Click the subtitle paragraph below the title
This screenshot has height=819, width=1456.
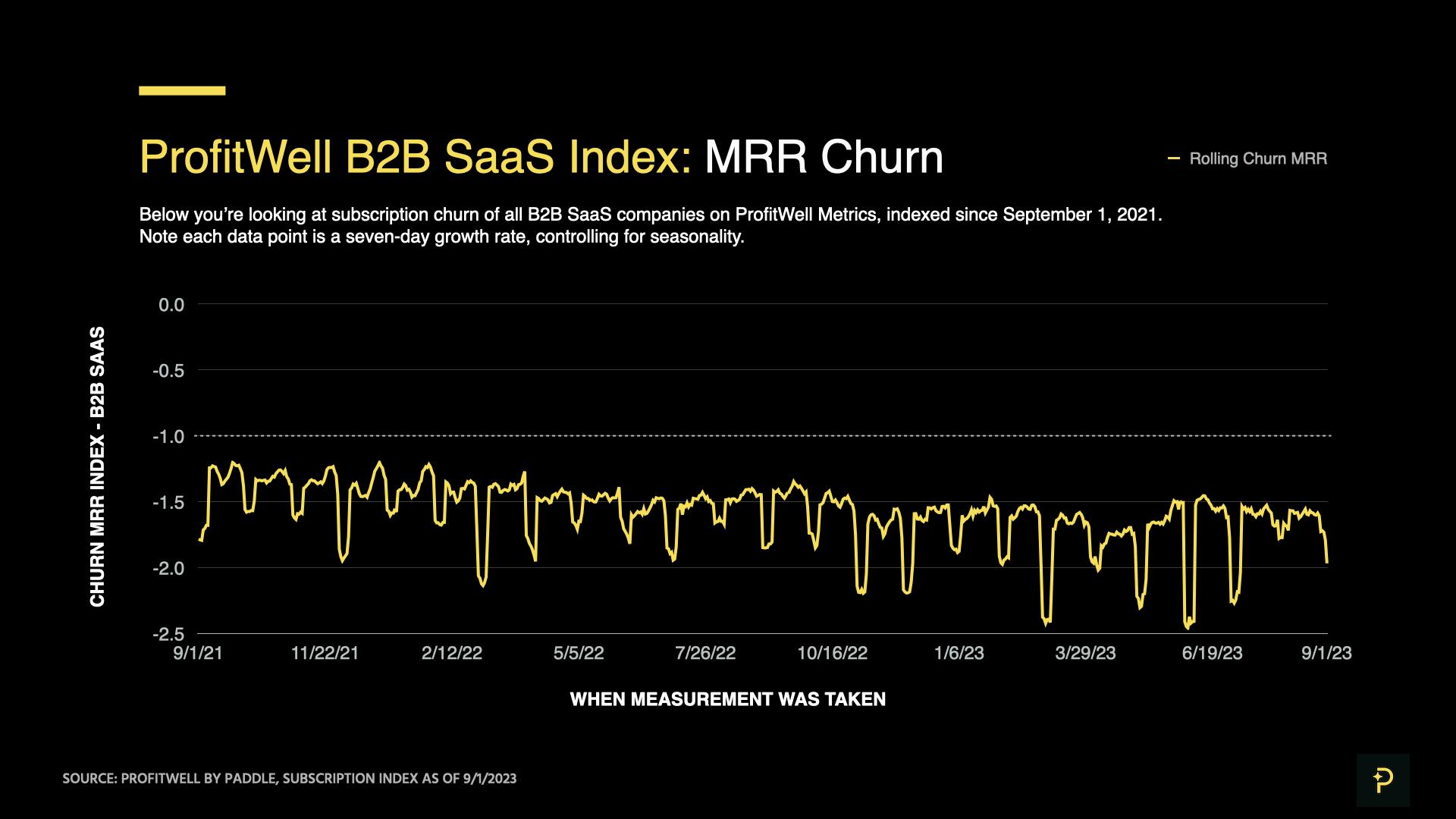[652, 227]
